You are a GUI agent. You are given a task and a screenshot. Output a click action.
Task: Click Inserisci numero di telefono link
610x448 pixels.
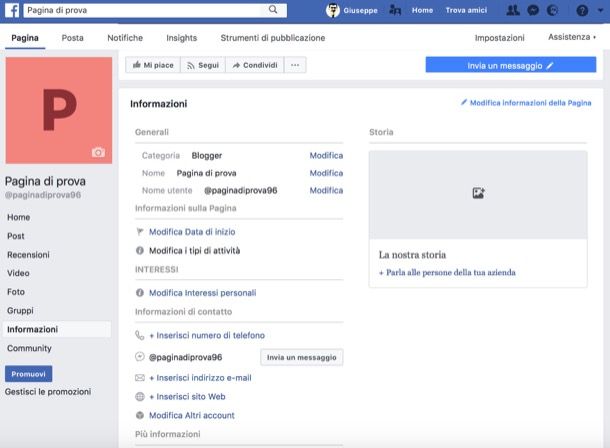(x=207, y=335)
